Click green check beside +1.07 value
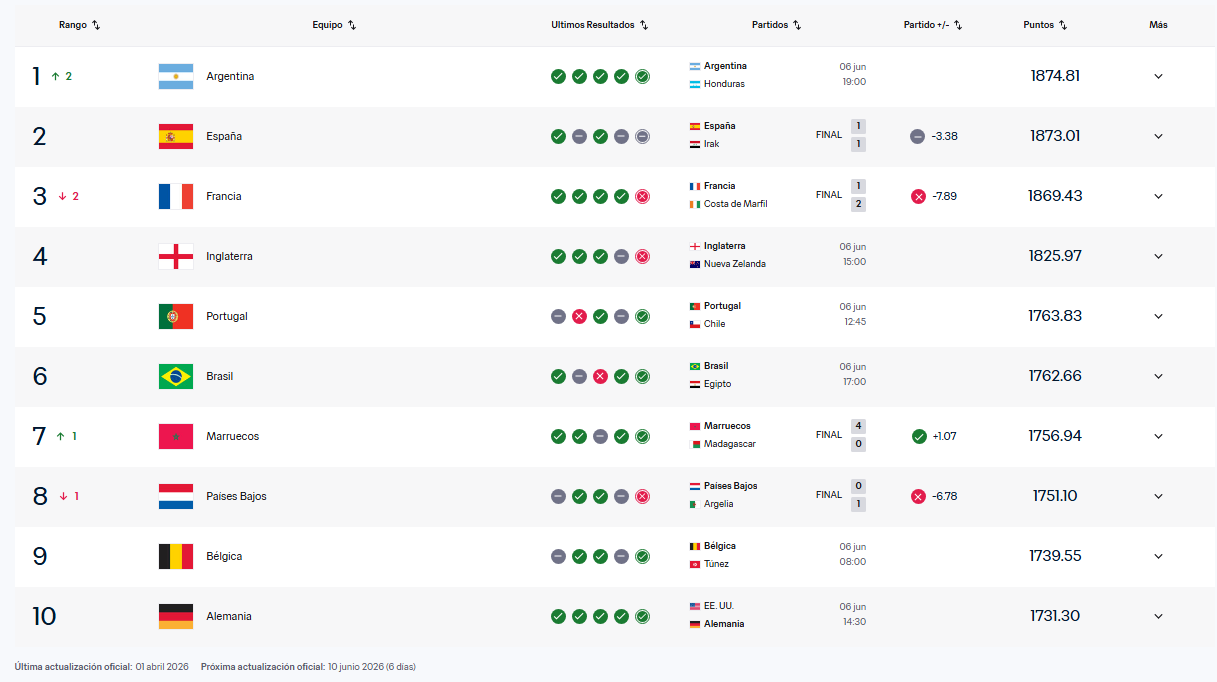Image resolution: width=1217 pixels, height=682 pixels. [919, 436]
